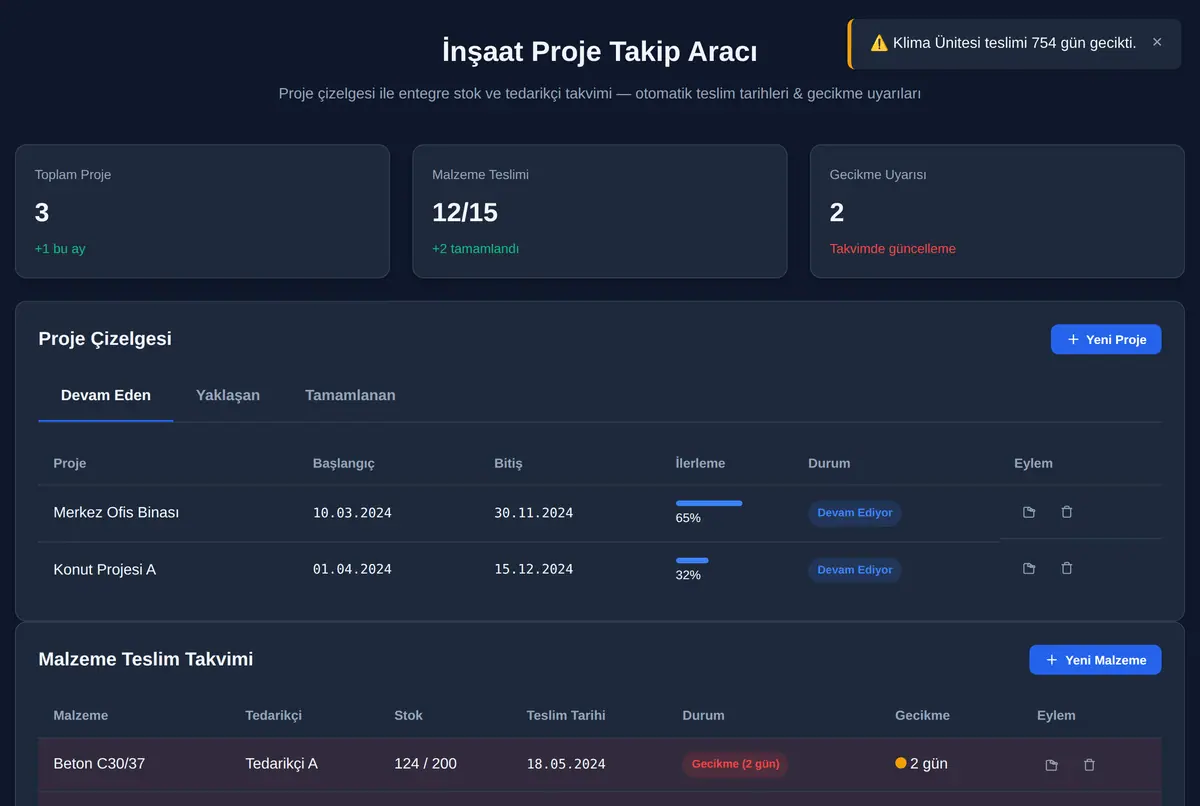Add a material with Yeni Malzeme button

pos(1095,660)
